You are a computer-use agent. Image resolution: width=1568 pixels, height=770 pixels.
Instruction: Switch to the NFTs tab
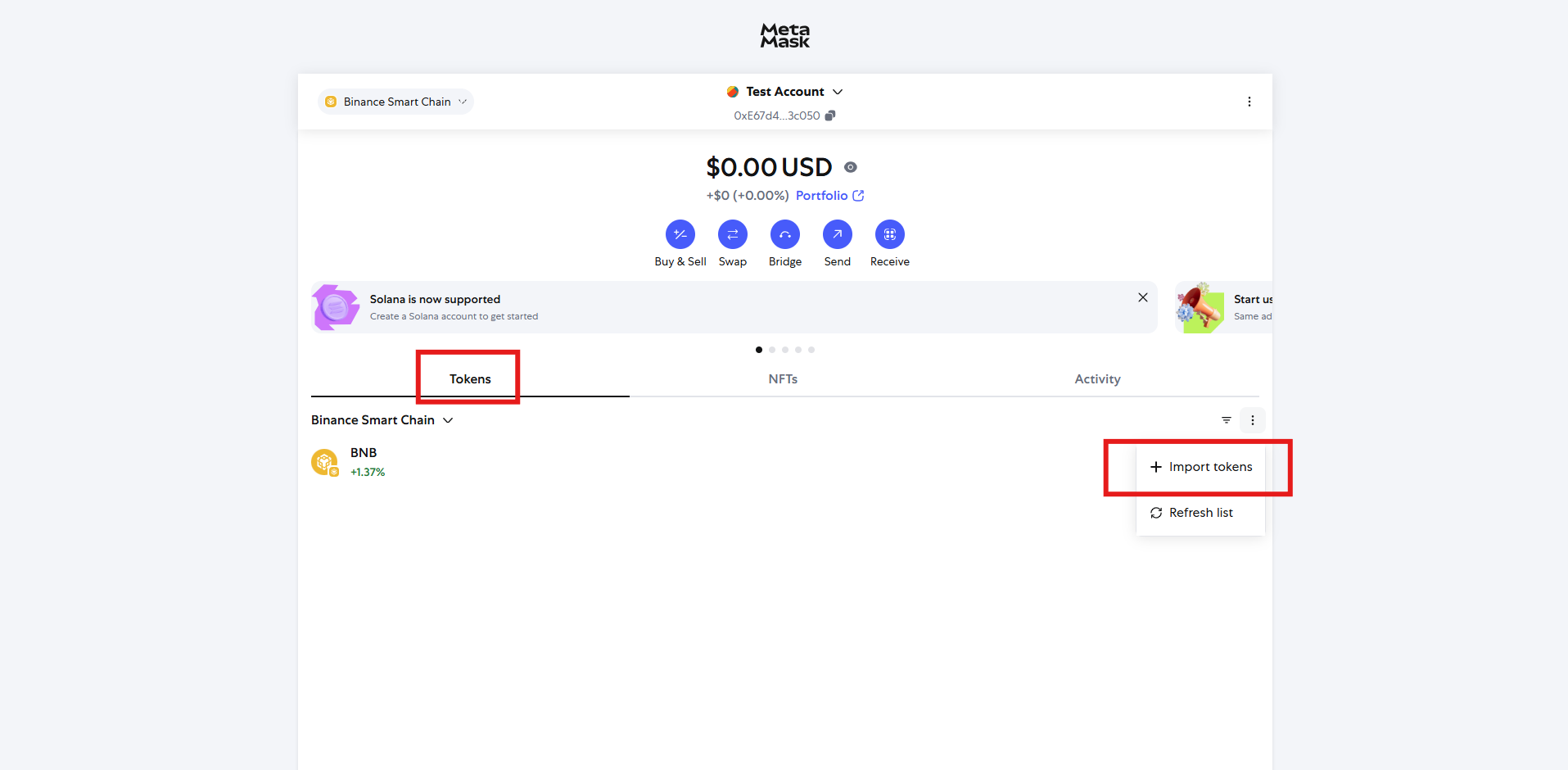783,379
